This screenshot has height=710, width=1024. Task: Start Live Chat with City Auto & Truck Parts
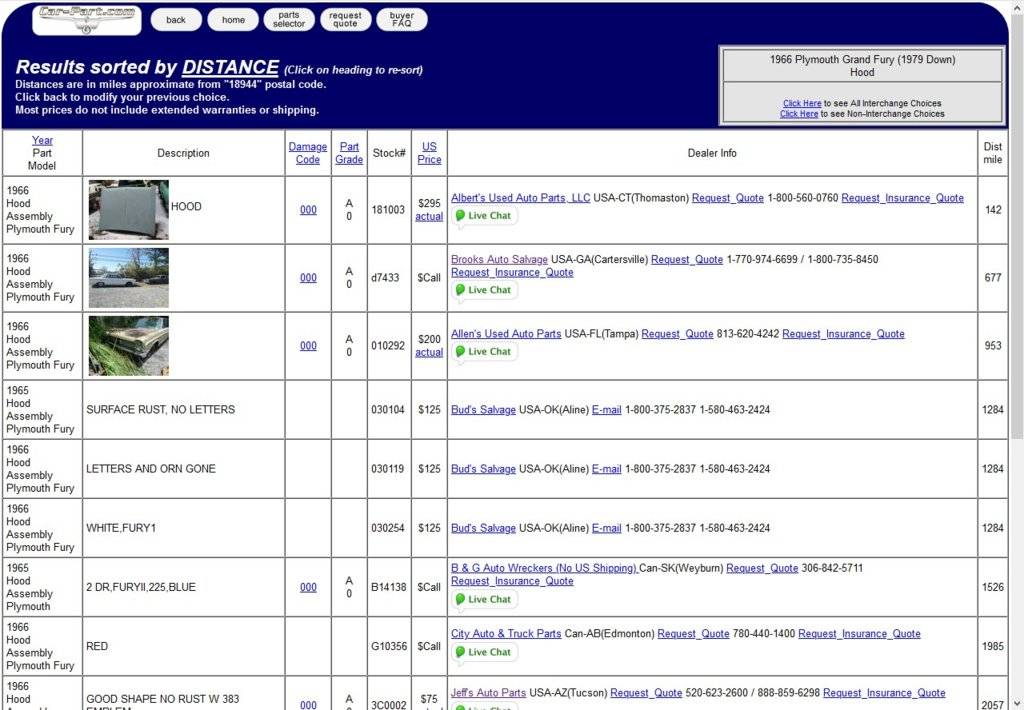pyautogui.click(x=484, y=652)
